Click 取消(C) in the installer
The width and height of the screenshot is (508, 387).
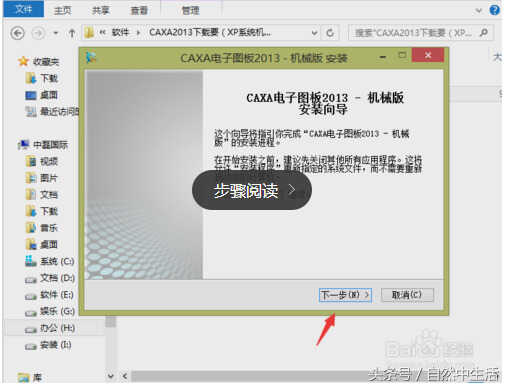click(407, 295)
